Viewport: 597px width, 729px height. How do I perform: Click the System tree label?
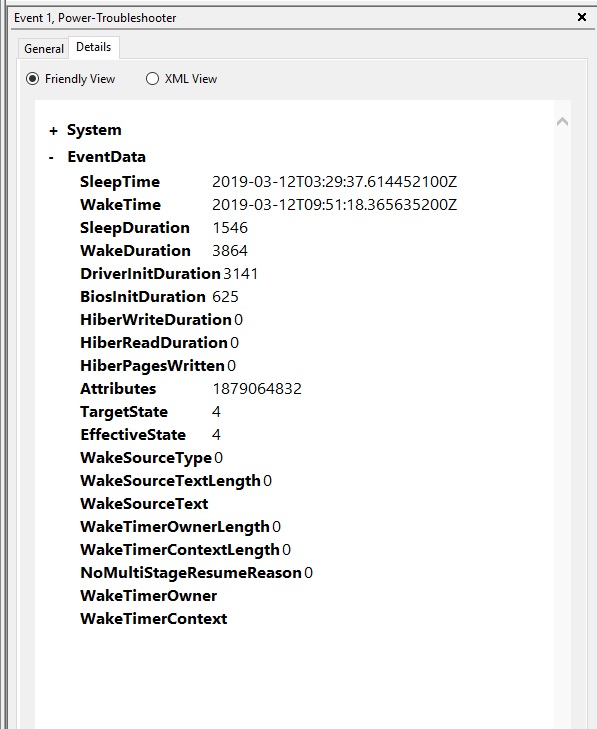[94, 130]
